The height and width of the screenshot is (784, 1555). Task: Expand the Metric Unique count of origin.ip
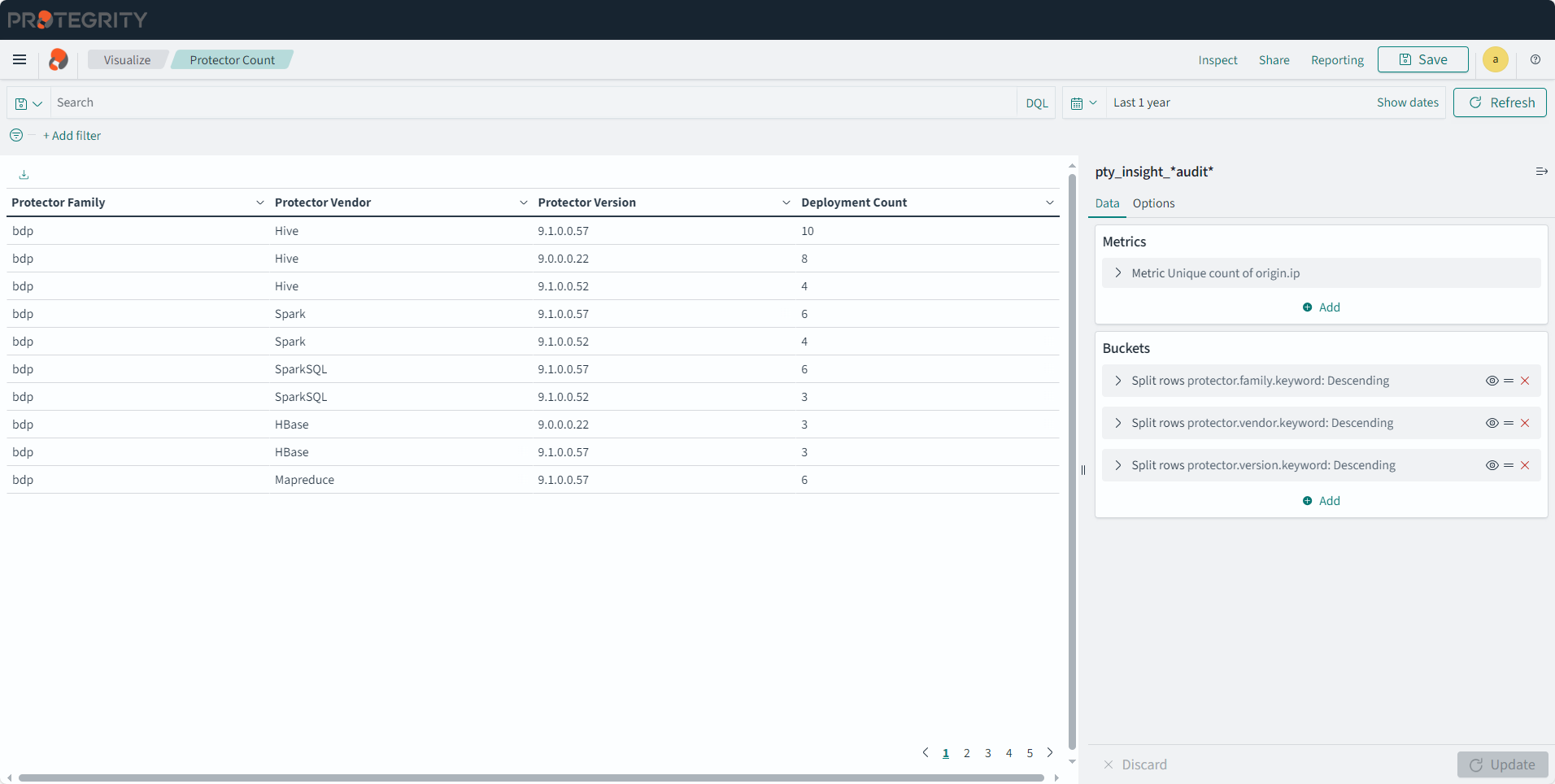1118,273
